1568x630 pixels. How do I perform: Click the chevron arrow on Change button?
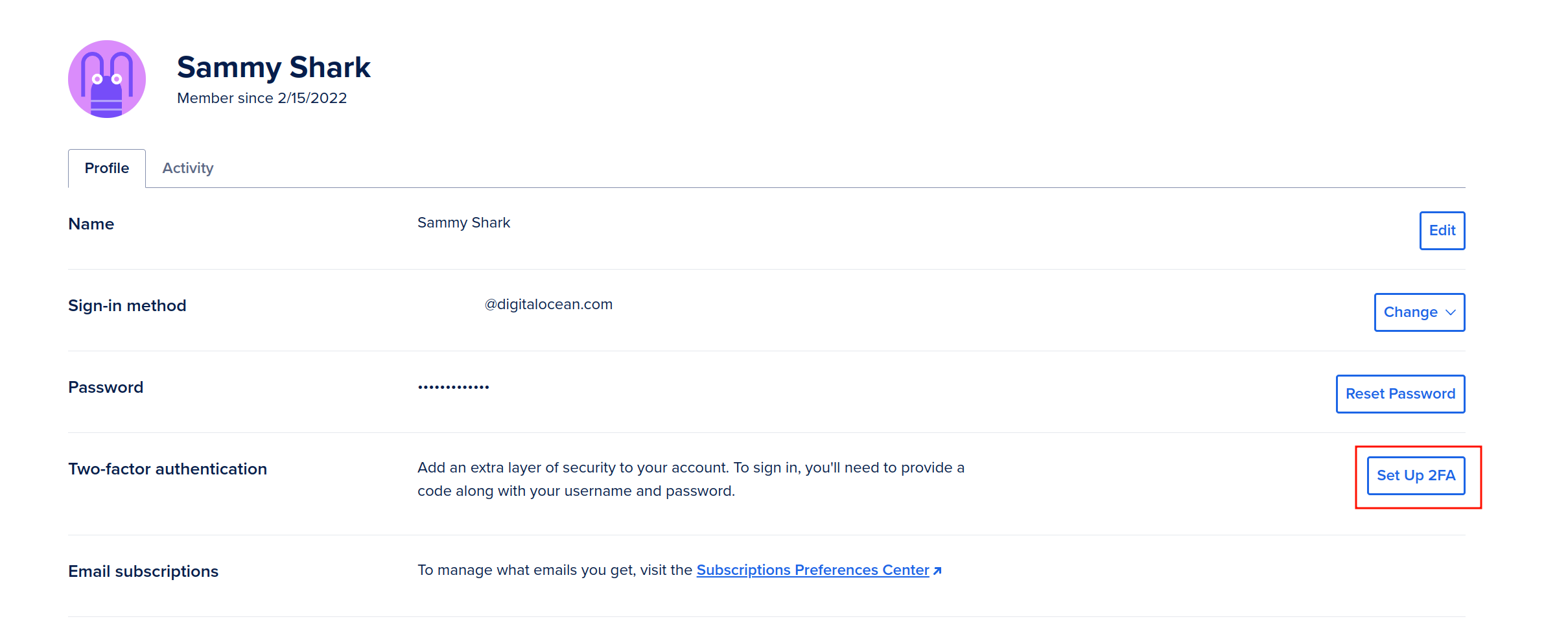pyautogui.click(x=1451, y=312)
